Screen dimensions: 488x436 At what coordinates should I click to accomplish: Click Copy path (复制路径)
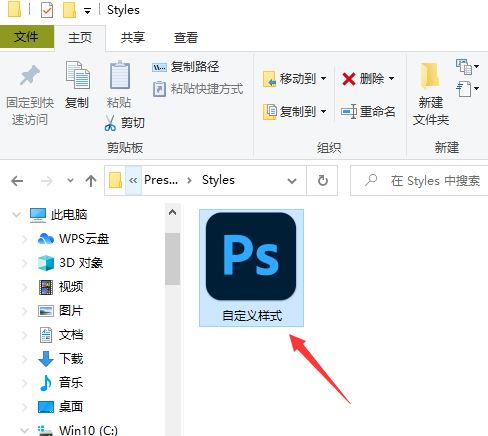pyautogui.click(x=185, y=67)
